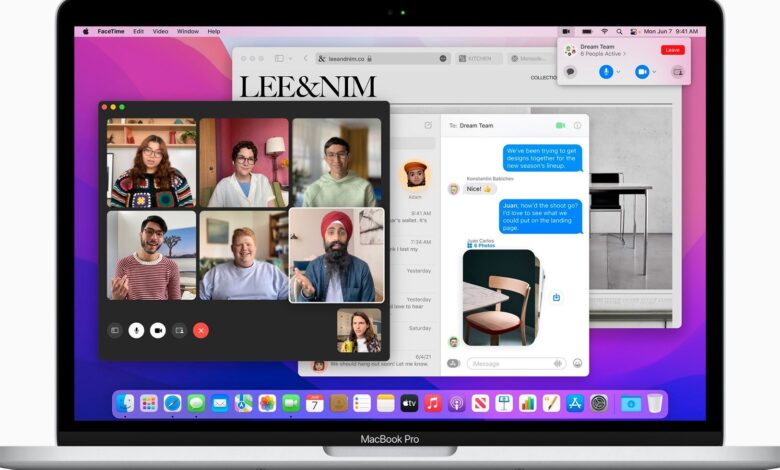Open Help menu
This screenshot has height=470, width=780.
click(214, 31)
